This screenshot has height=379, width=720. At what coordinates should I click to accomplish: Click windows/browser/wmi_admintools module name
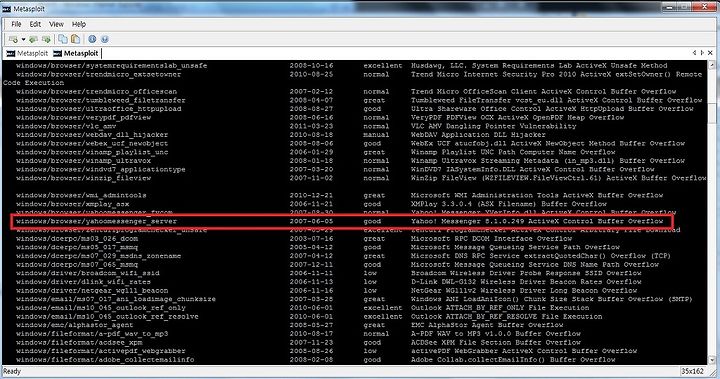point(81,195)
